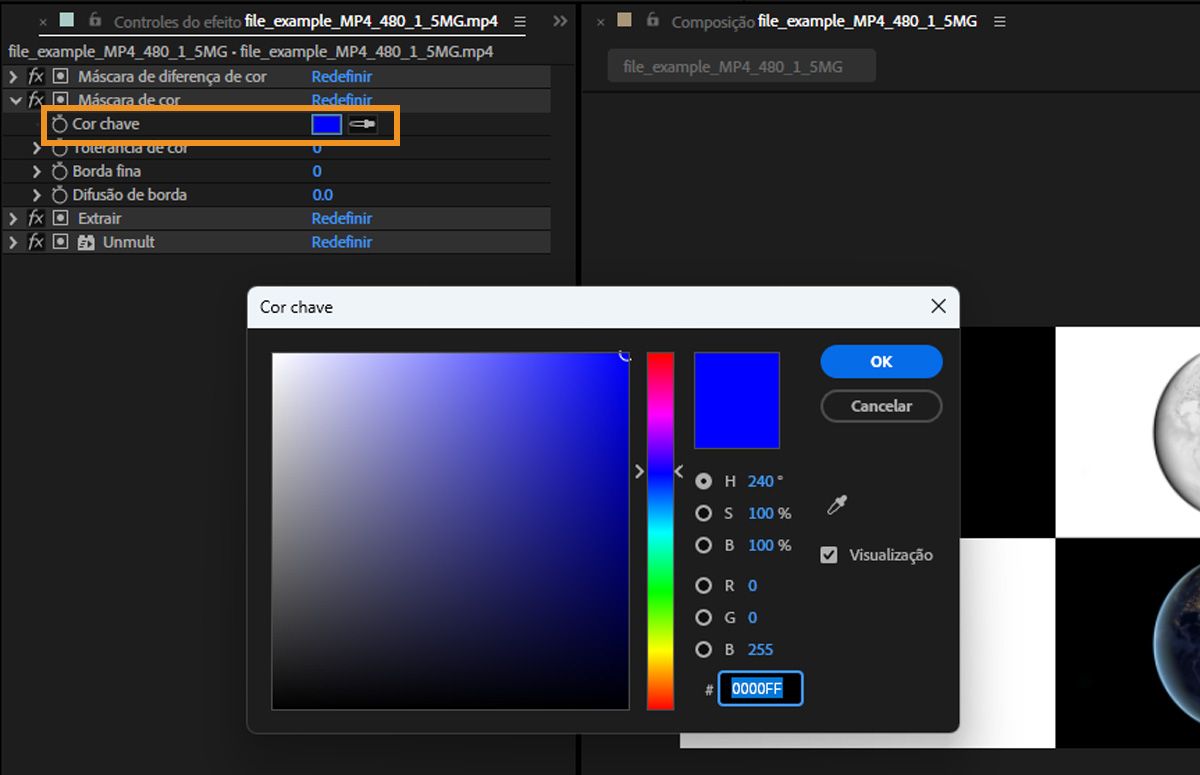Click the blue B value 255

click(760, 649)
